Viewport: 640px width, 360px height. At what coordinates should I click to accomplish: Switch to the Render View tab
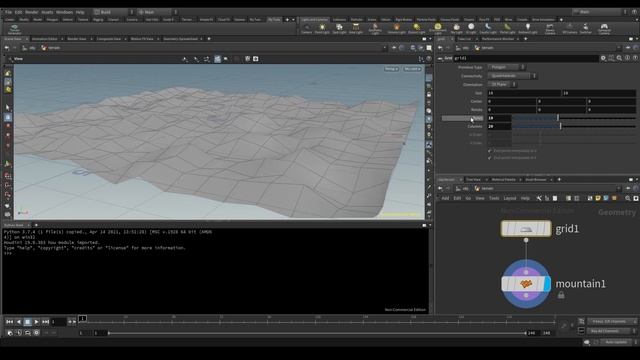coord(77,39)
